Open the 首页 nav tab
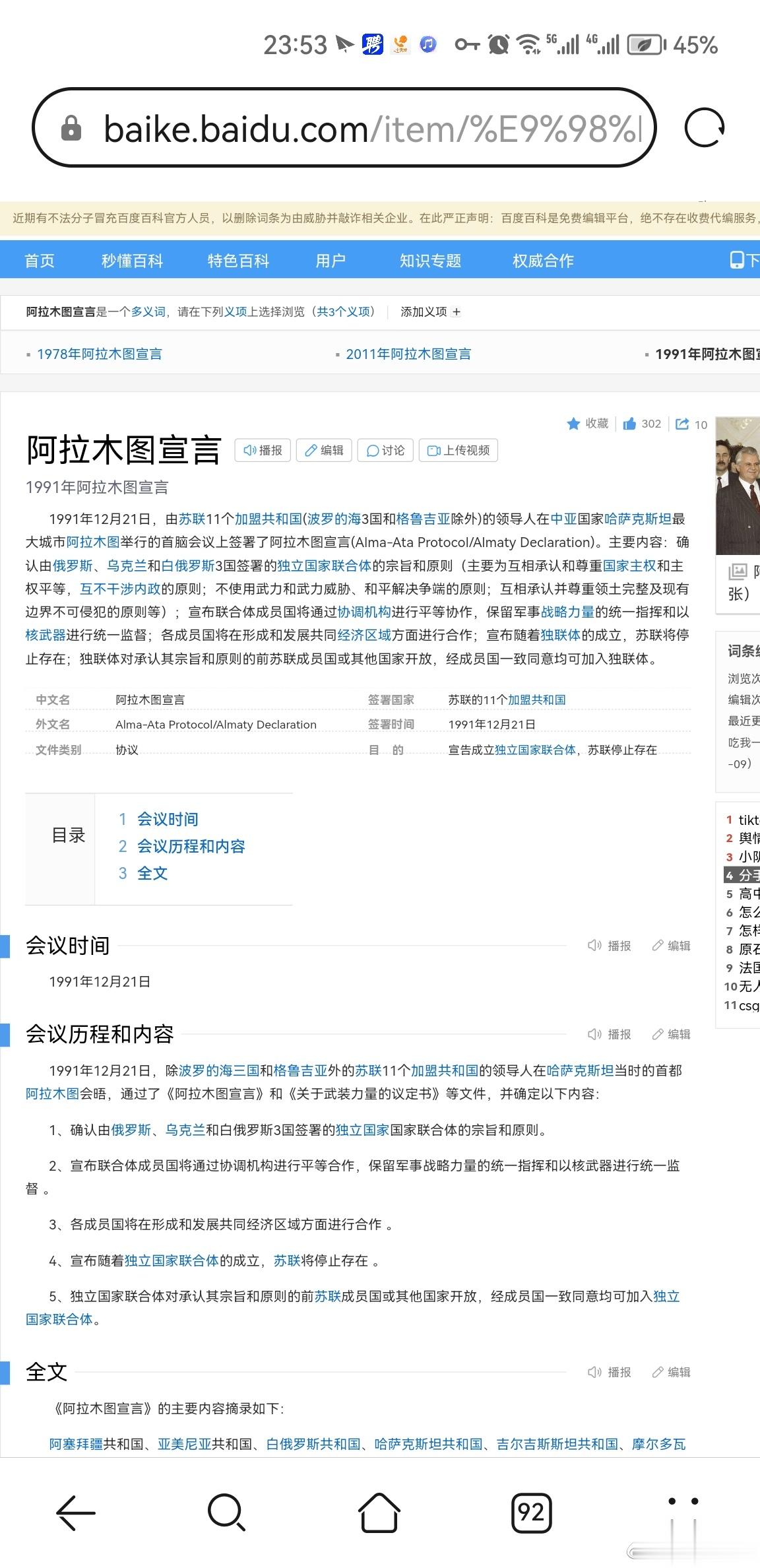Viewport: 760px width, 1568px height. [40, 261]
